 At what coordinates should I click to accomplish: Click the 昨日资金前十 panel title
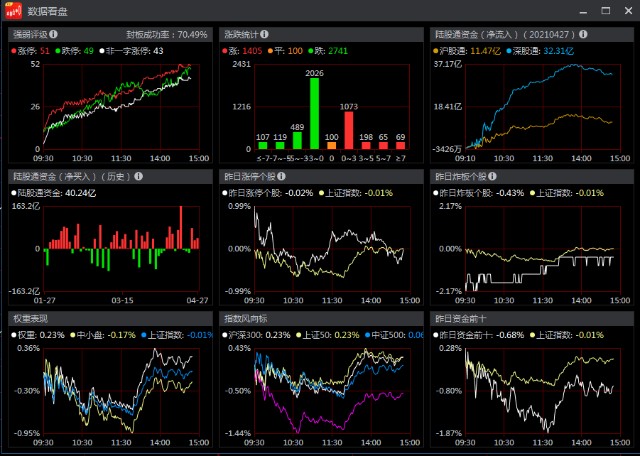point(457,318)
